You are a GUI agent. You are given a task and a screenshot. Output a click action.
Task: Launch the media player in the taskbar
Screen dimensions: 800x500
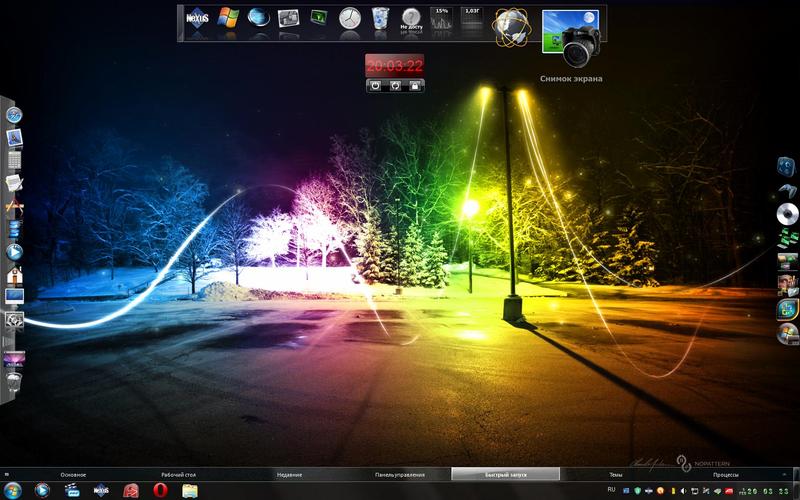point(42,490)
